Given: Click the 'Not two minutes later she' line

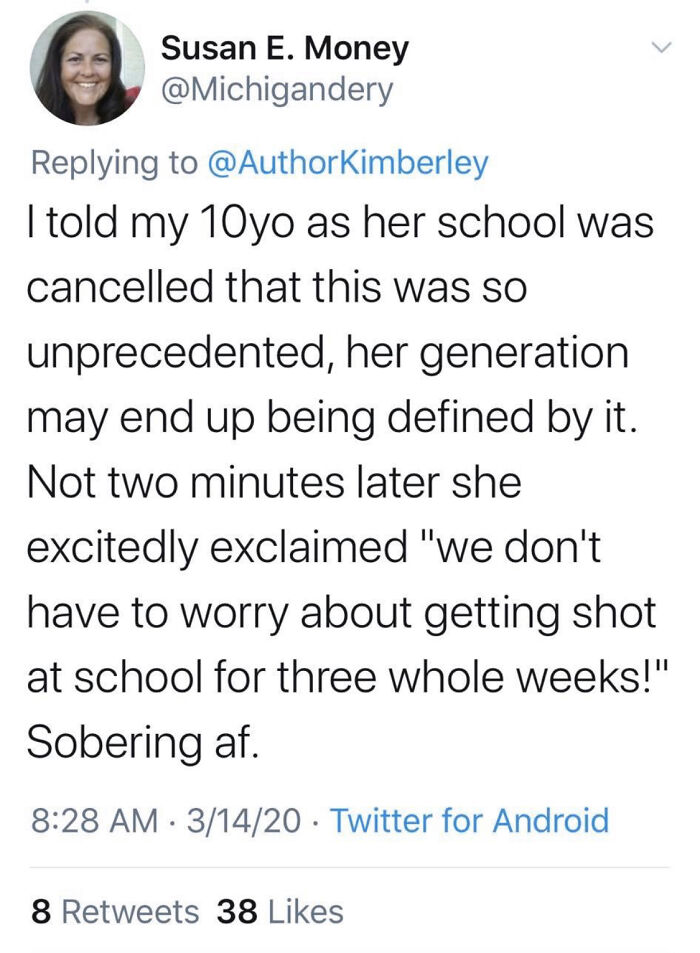Looking at the screenshot, I should (274, 483).
